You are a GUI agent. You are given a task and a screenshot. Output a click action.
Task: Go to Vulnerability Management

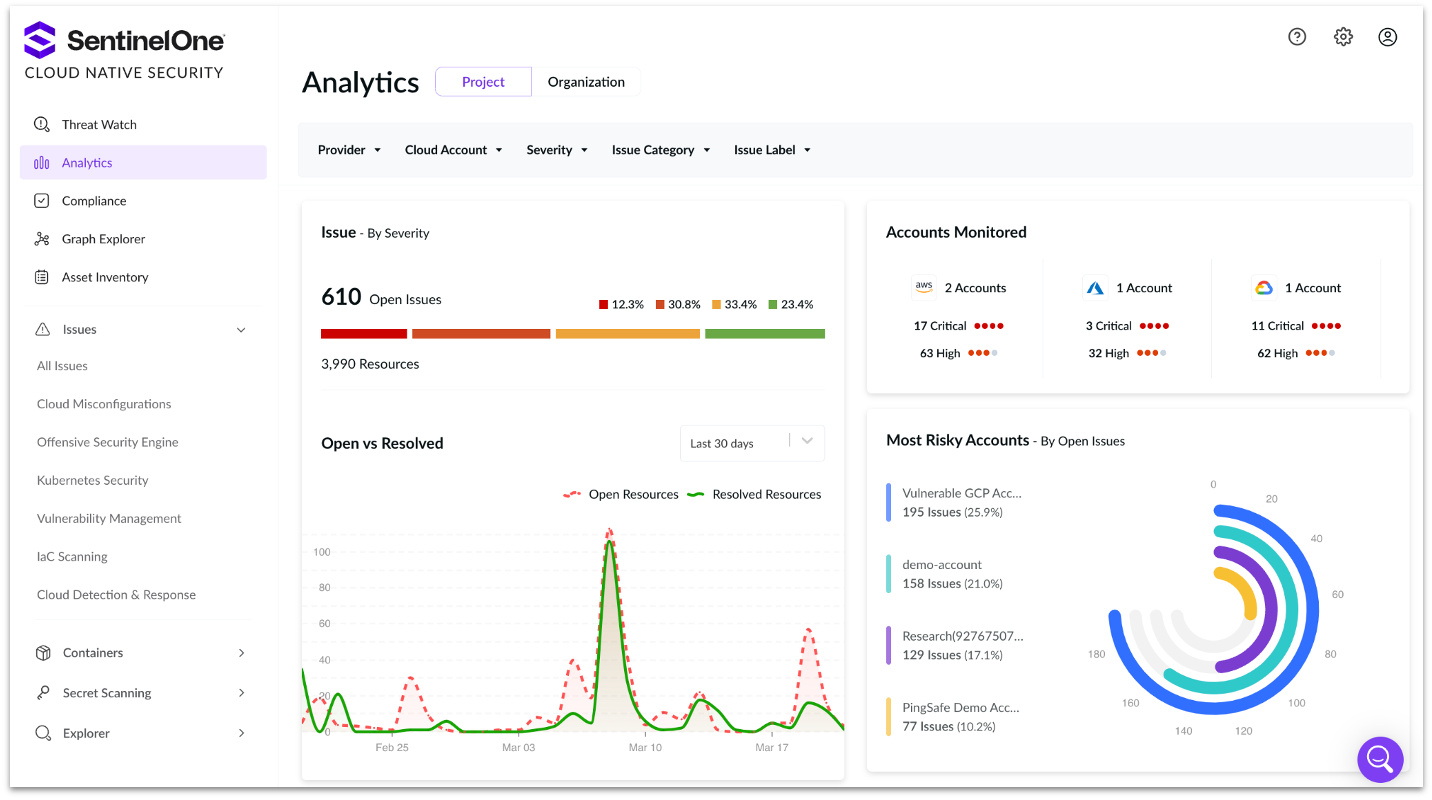tap(108, 518)
